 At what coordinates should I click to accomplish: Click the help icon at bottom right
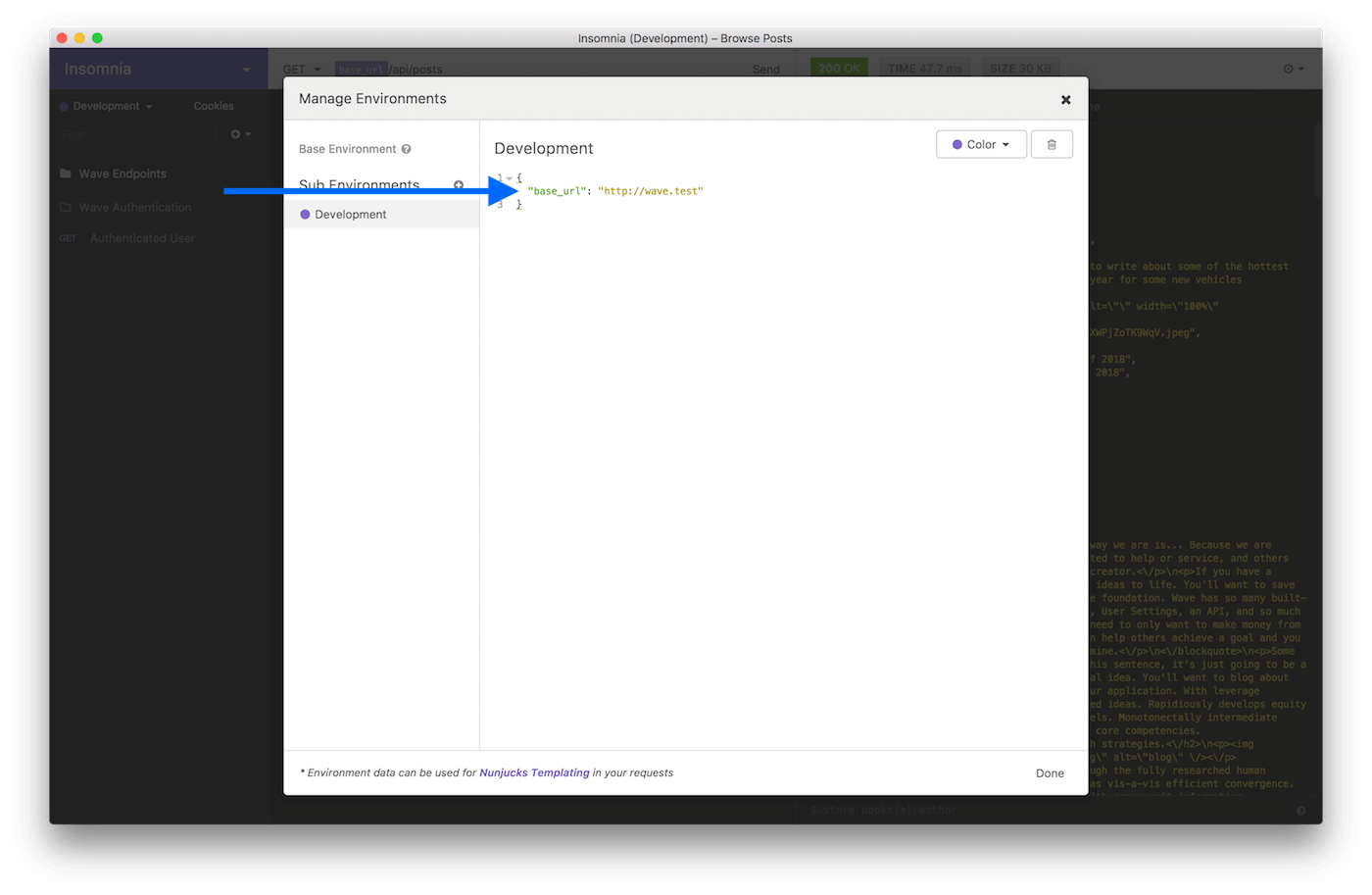click(x=1301, y=811)
